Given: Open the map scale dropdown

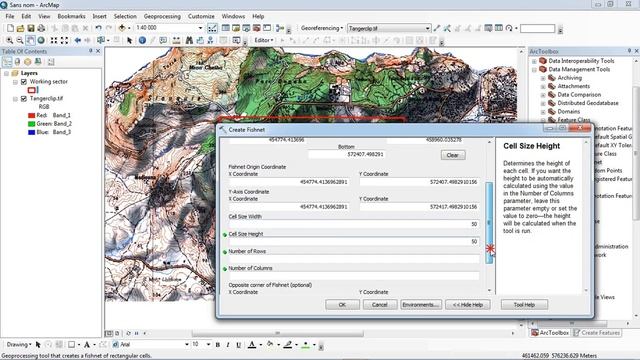Looking at the screenshot, I should tap(200, 28).
